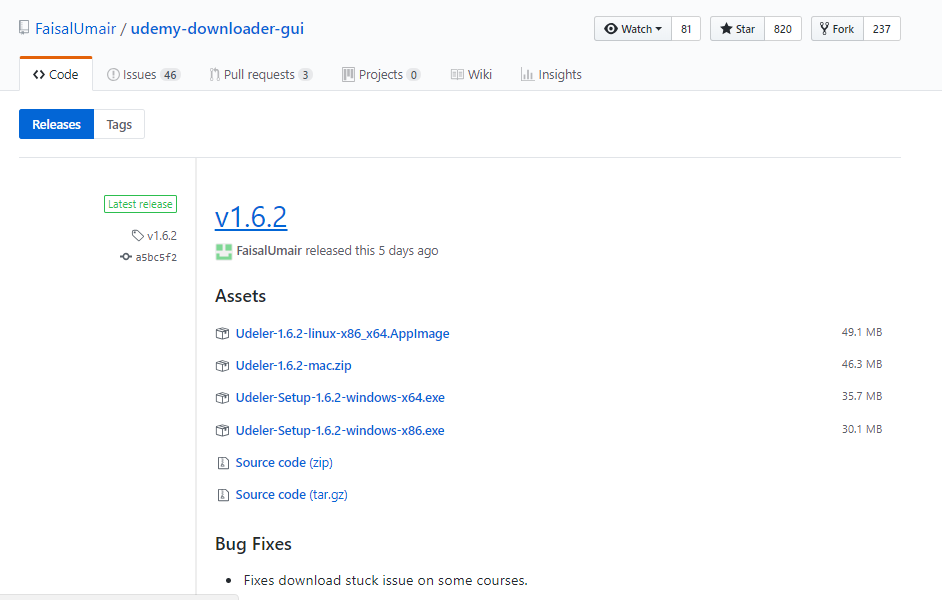Open the v1.6.2 tag link in sidebar
The height and width of the screenshot is (600, 942).
pos(162,235)
